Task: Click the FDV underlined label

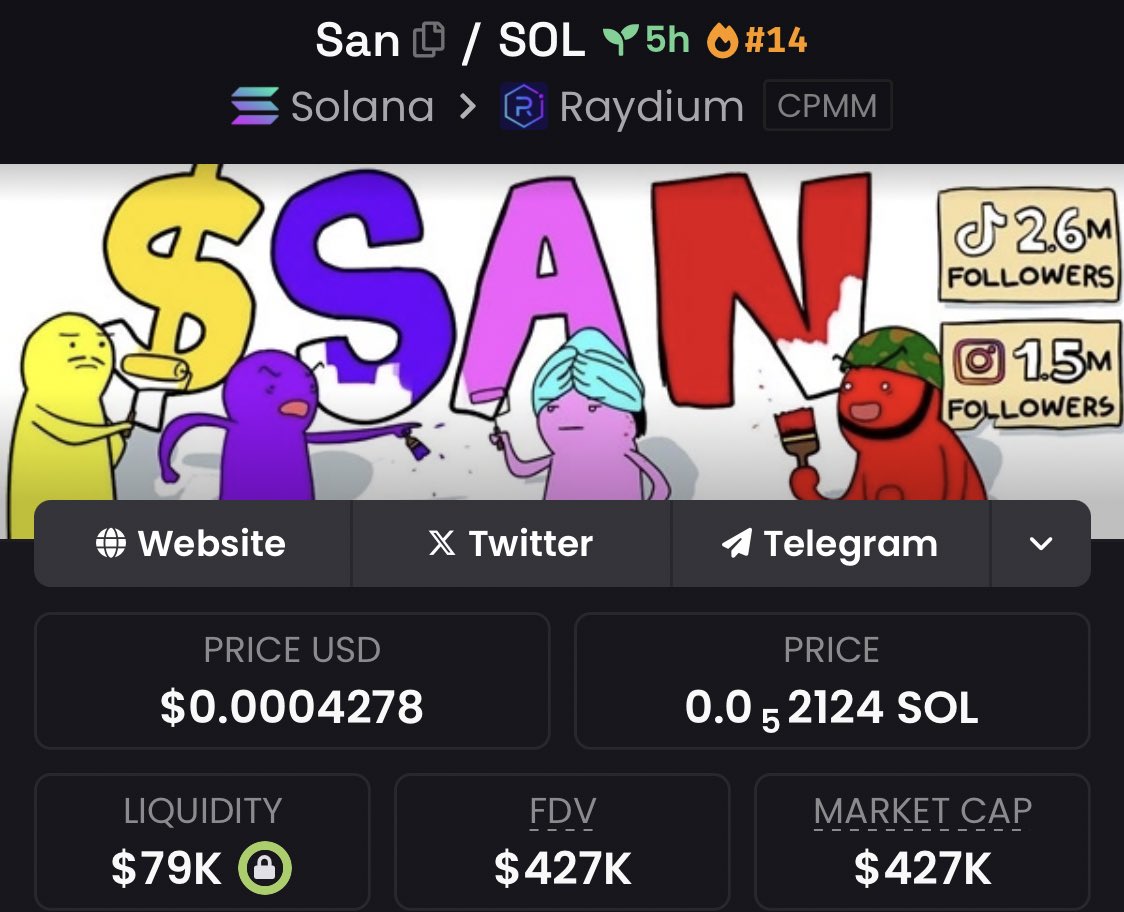Action: click(562, 812)
